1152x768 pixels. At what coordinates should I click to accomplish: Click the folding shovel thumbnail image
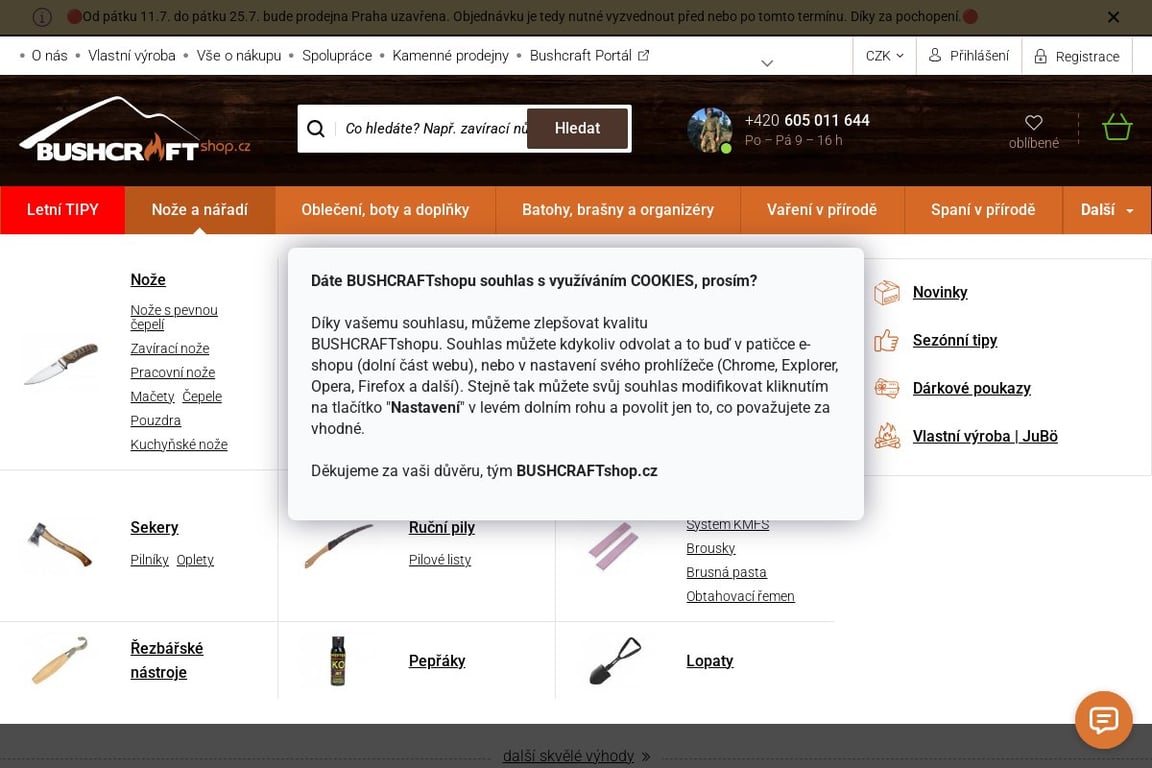(x=615, y=661)
